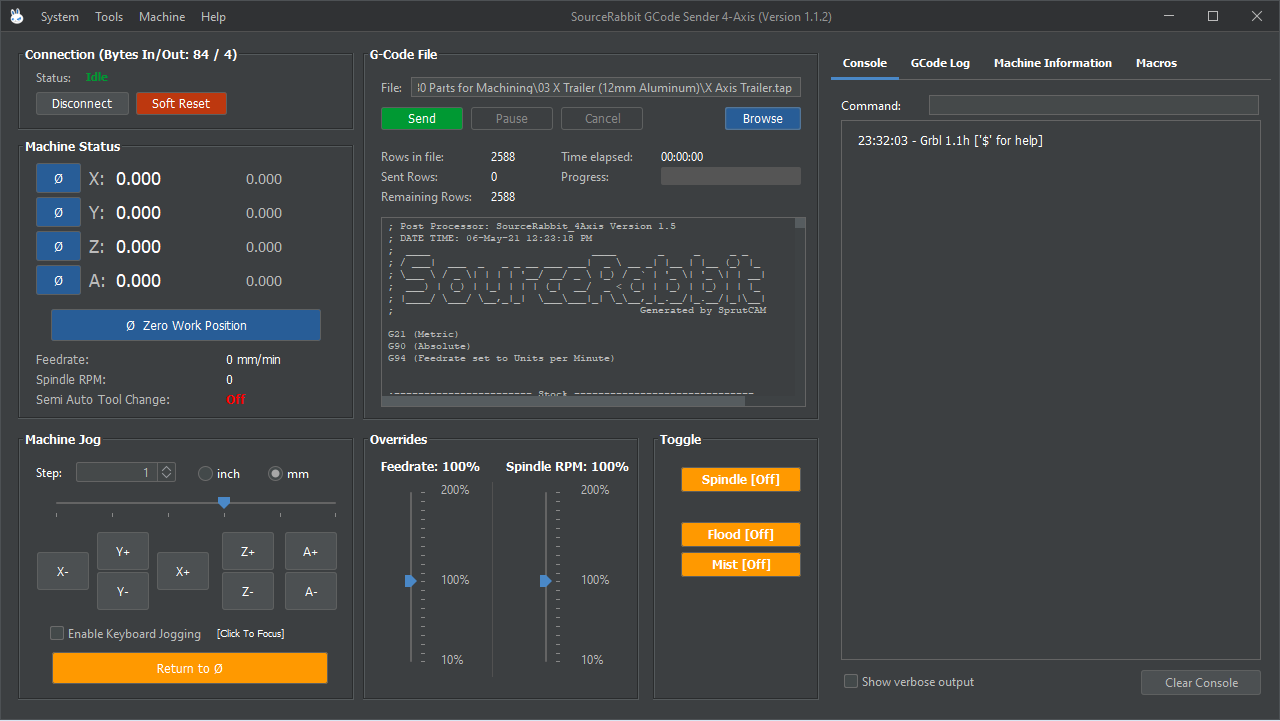Image resolution: width=1280 pixels, height=721 pixels.
Task: Click the Feedrate 0 mm/min value
Action: [x=253, y=360]
